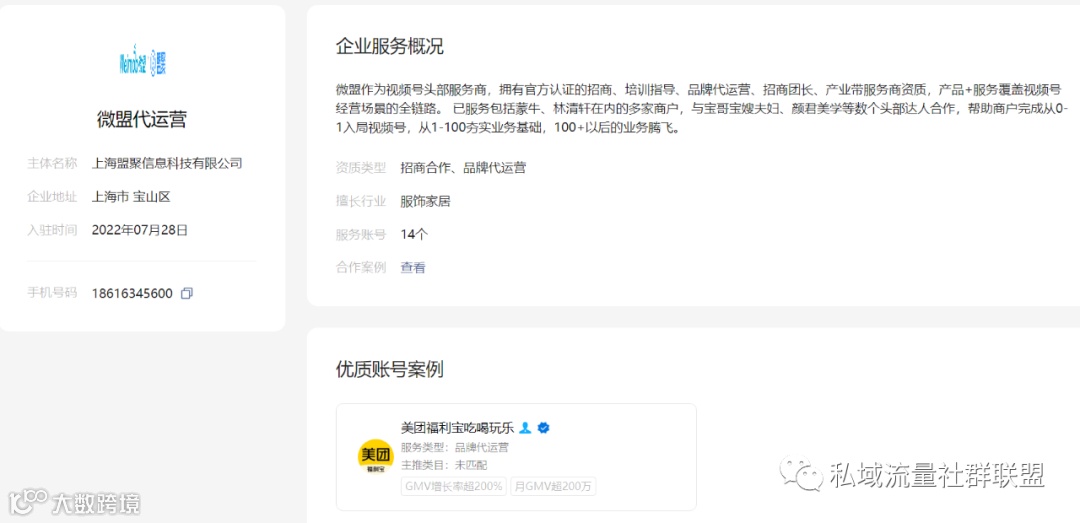1080x523 pixels.
Task: Click the address 上海市 宝山区
Action: tap(131, 197)
